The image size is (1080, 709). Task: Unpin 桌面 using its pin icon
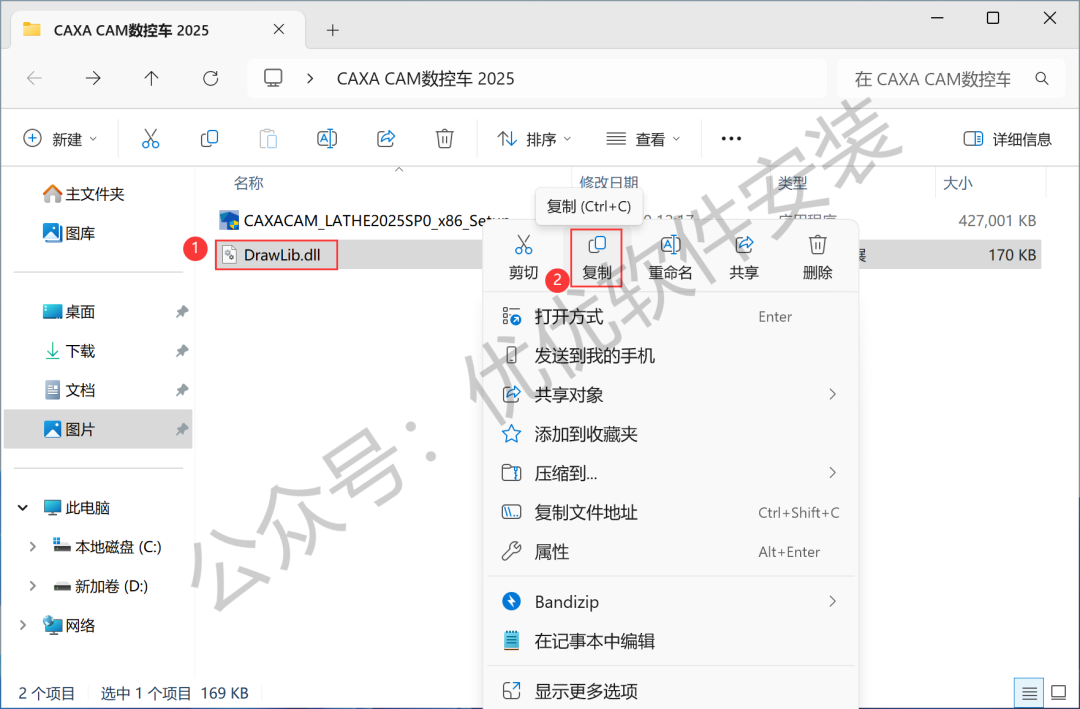click(x=182, y=312)
